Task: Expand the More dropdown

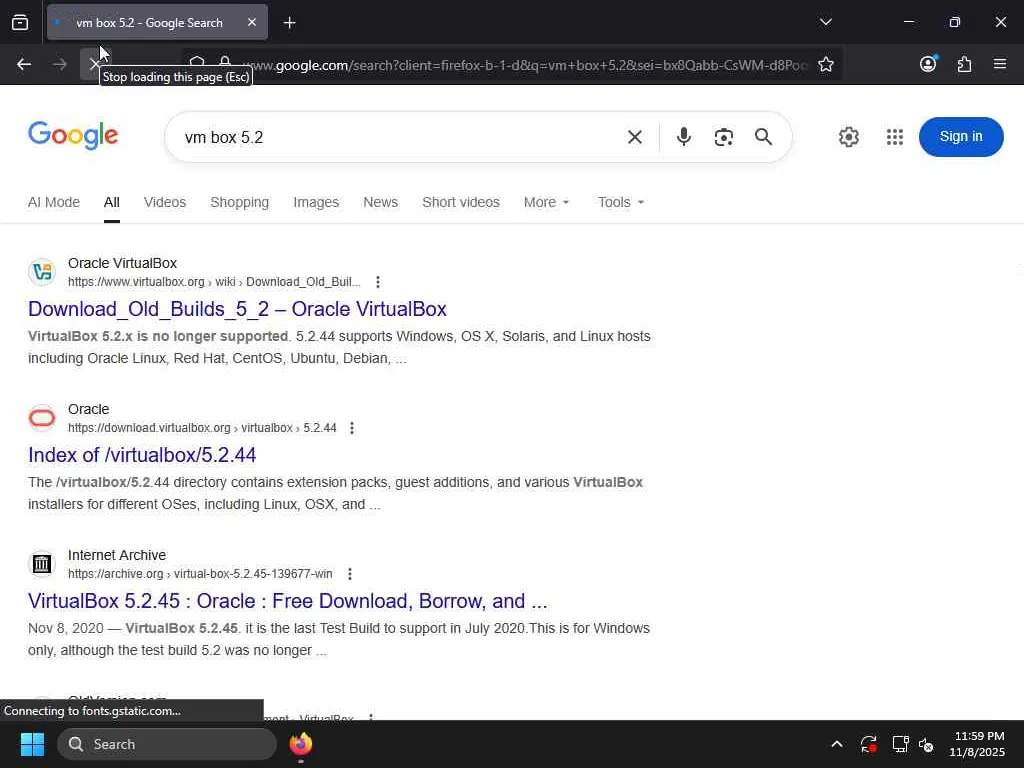Action: pyautogui.click(x=547, y=202)
